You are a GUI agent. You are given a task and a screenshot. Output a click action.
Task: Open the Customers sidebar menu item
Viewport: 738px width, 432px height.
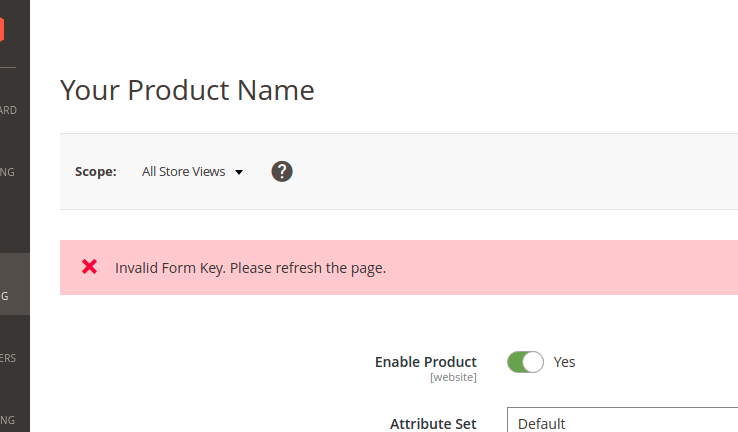(x=10, y=357)
